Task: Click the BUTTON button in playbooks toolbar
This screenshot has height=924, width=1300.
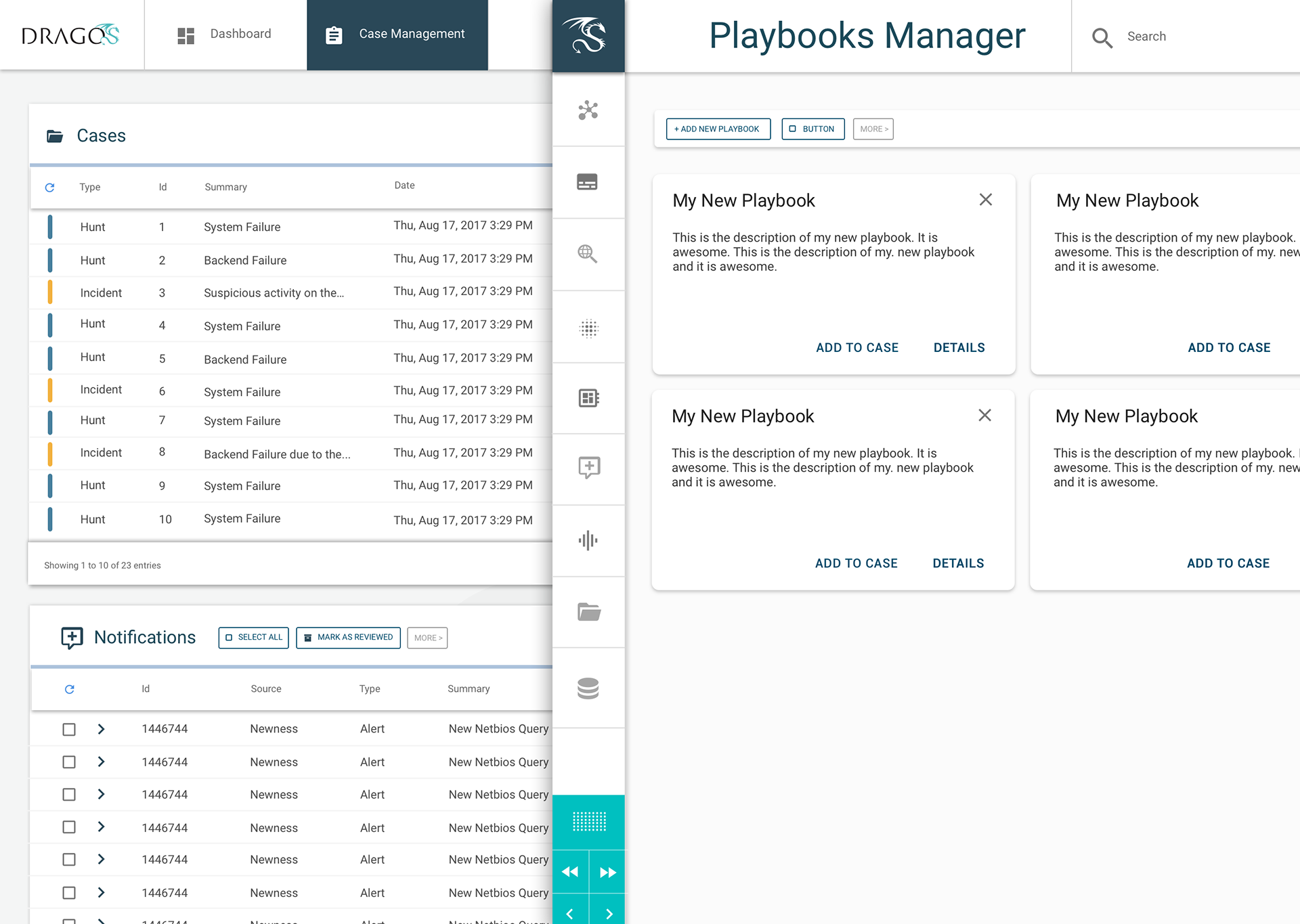Action: (812, 129)
